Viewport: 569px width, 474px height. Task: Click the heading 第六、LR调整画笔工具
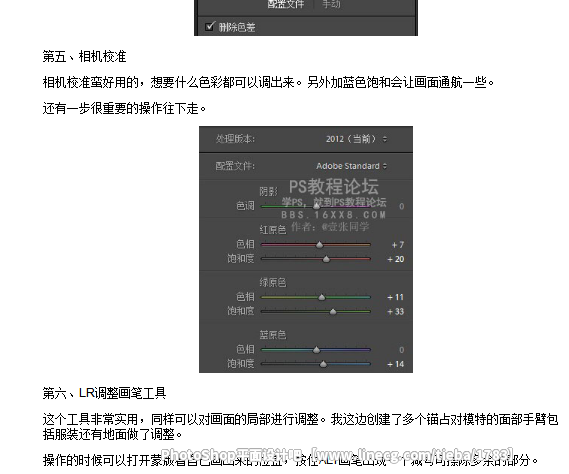(x=104, y=393)
